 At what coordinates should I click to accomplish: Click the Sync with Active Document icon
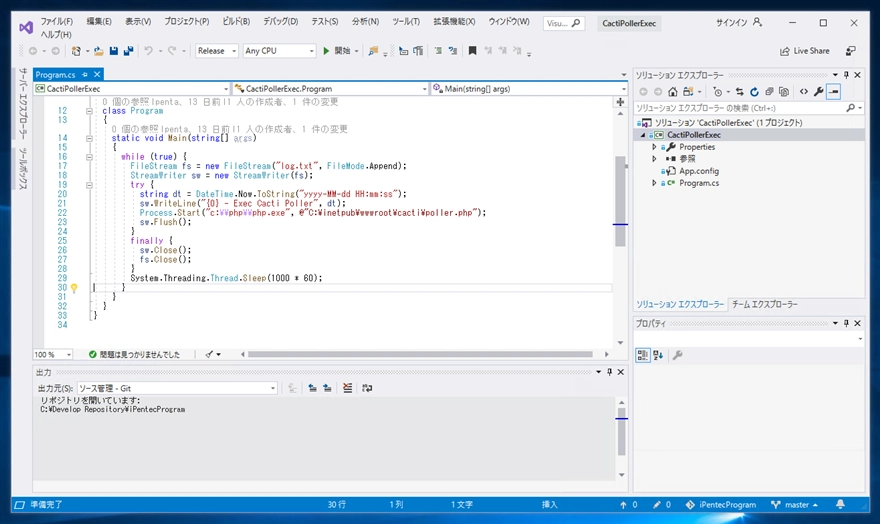tap(740, 91)
